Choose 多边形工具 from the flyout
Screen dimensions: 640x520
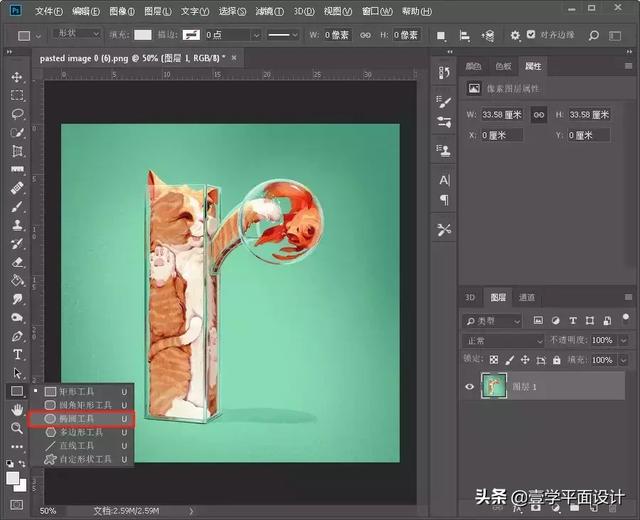pos(81,432)
